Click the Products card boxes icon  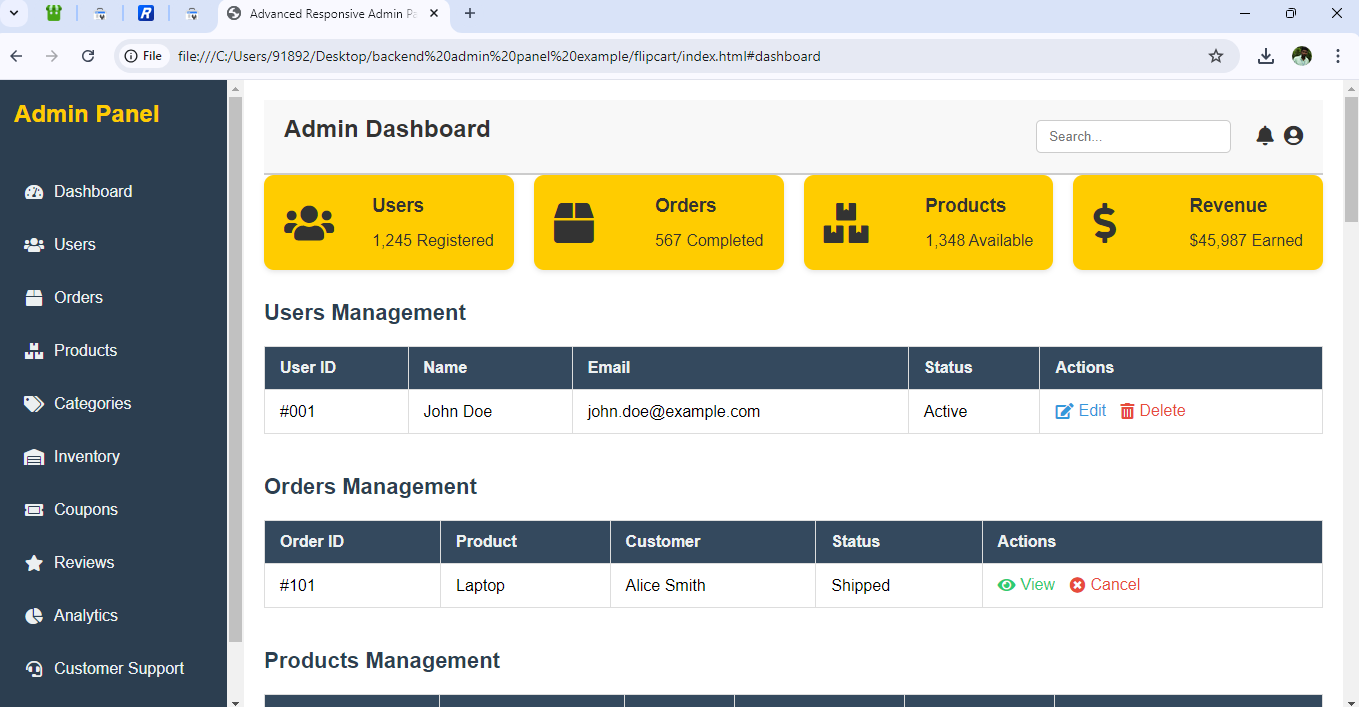[x=846, y=223]
